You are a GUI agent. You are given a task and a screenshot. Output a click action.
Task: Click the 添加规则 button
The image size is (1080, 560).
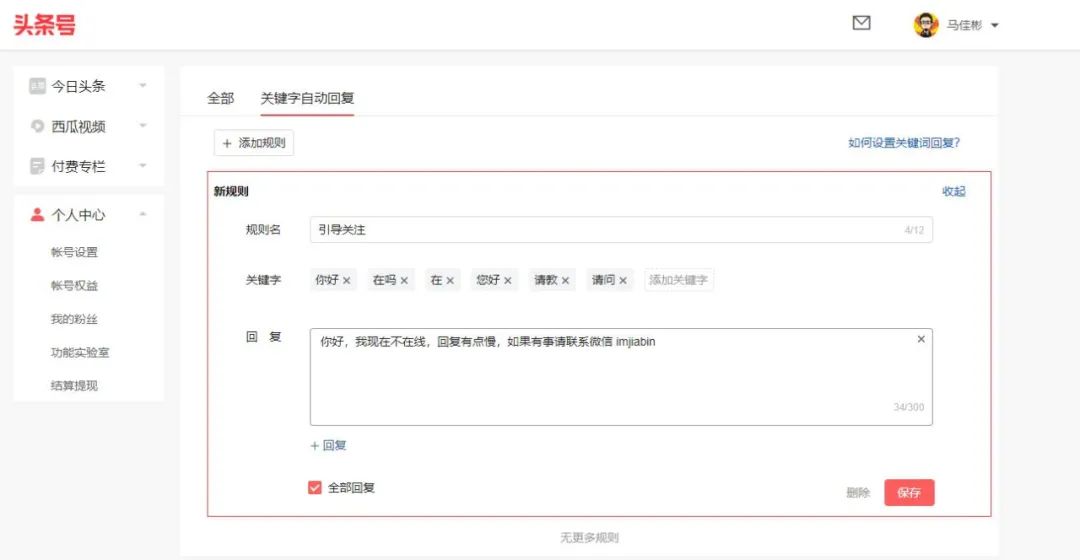[254, 143]
